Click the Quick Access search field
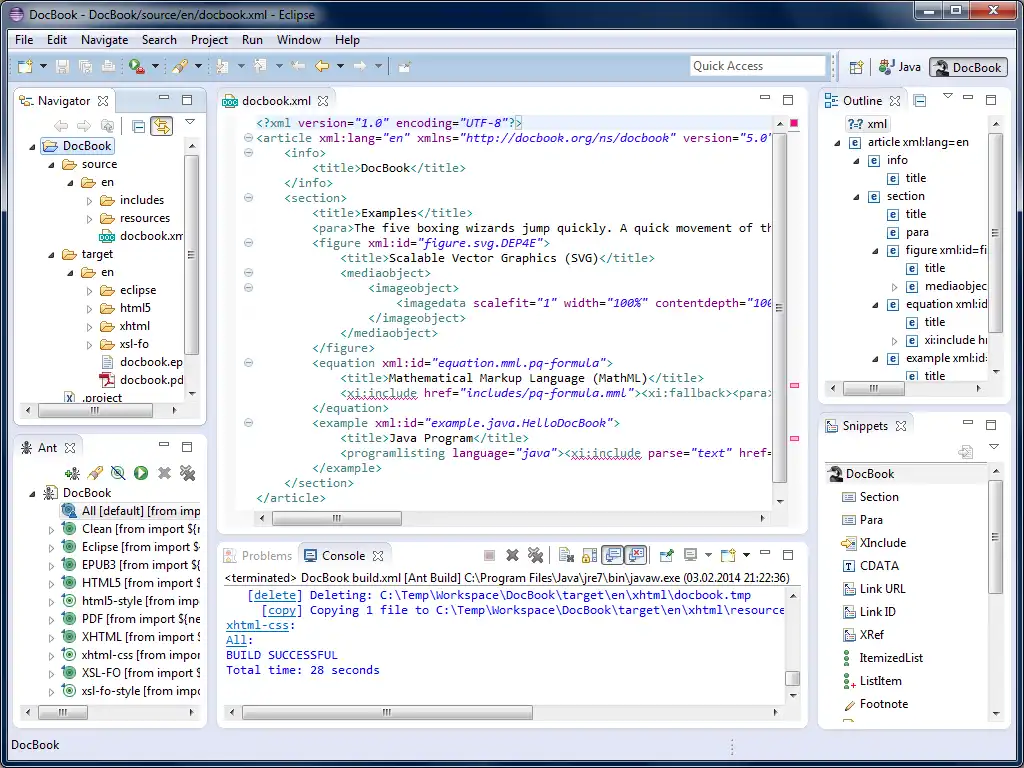This screenshot has height=768, width=1024. point(758,66)
